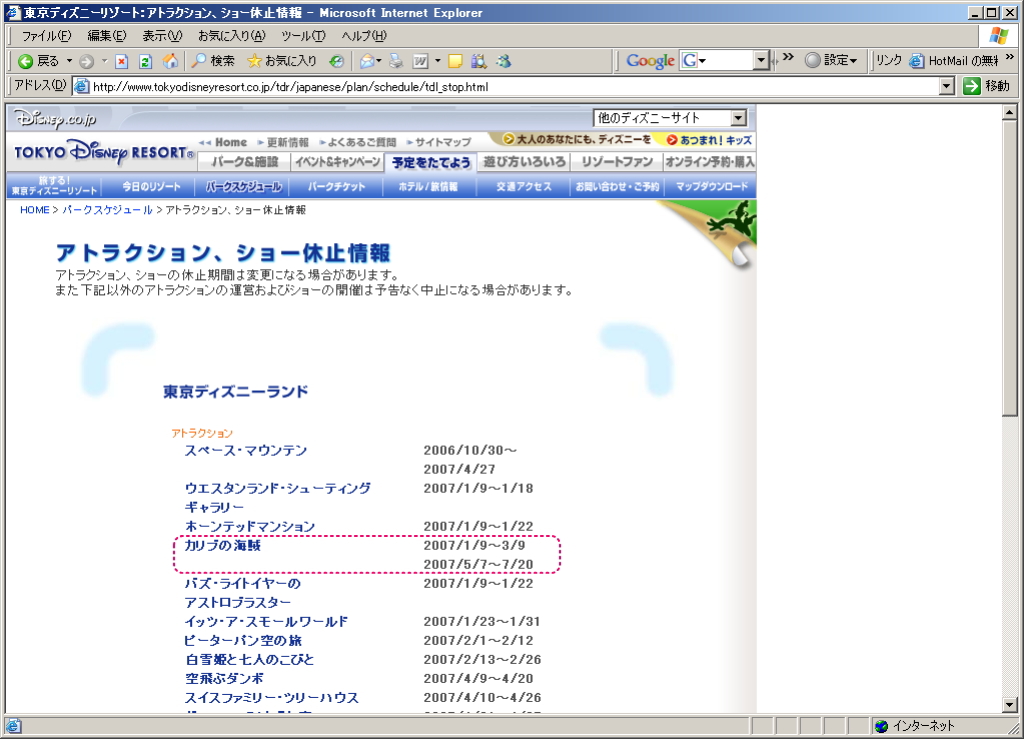This screenshot has height=739, width=1024.
Task: Click the vertical scrollbar down arrow
Action: (x=1010, y=705)
